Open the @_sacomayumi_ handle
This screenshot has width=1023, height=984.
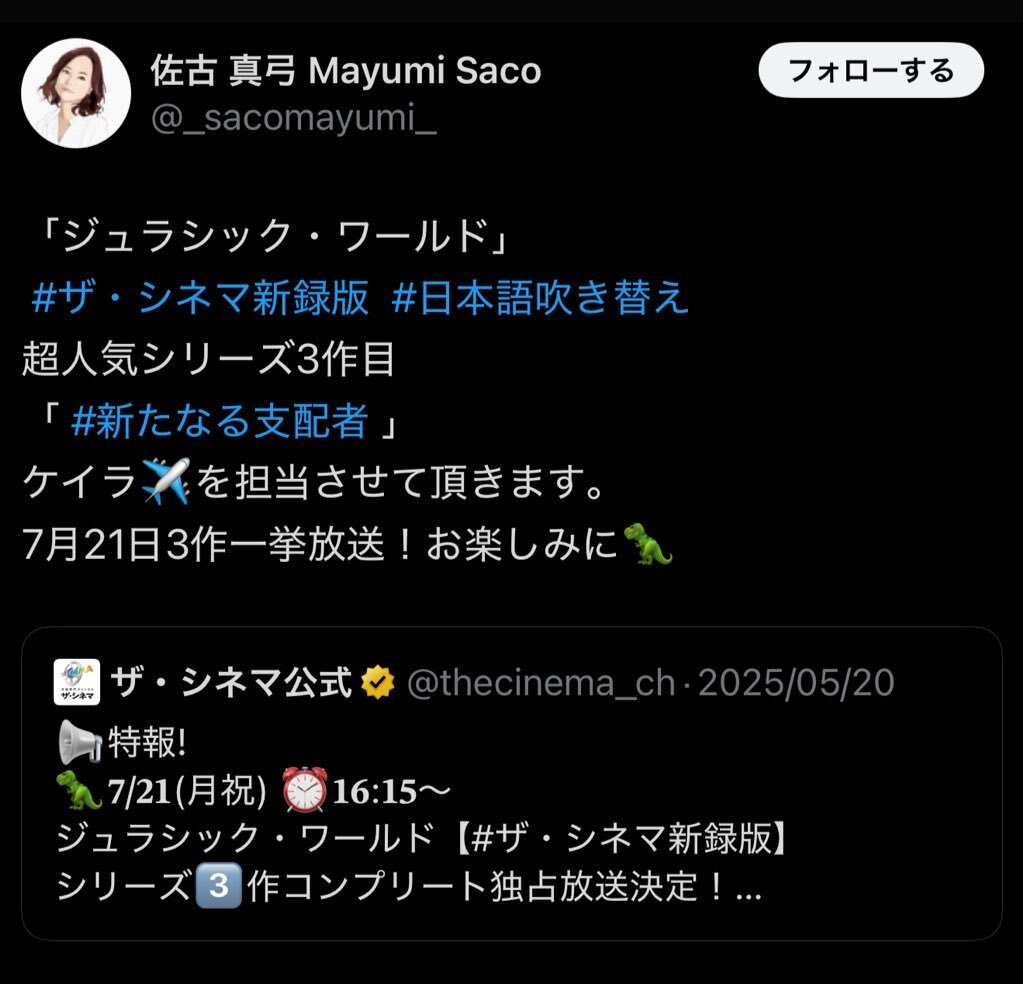[x=294, y=118]
